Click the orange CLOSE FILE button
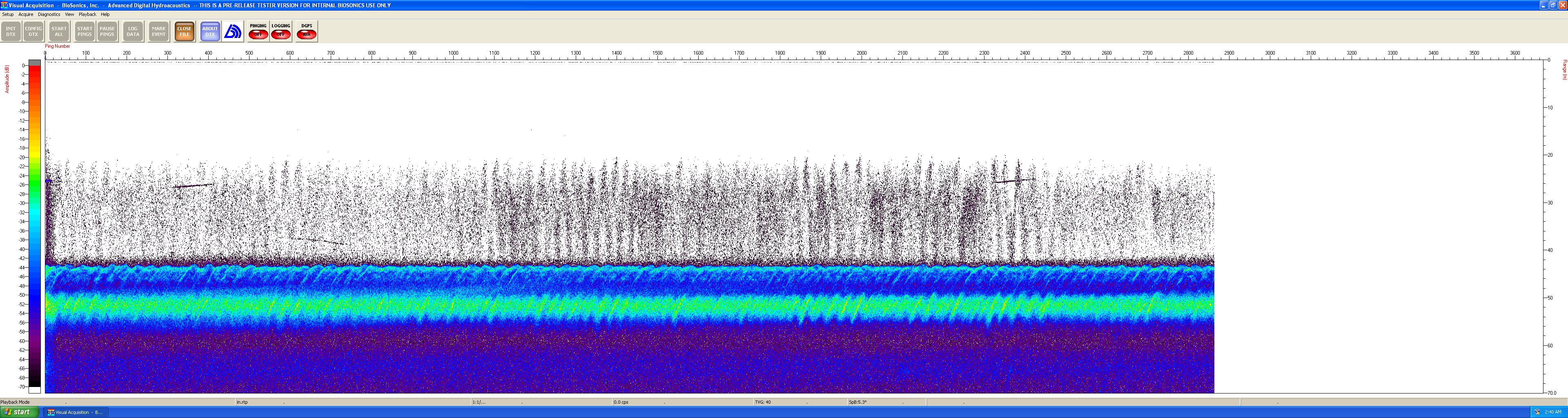The image size is (1568, 418). [185, 32]
